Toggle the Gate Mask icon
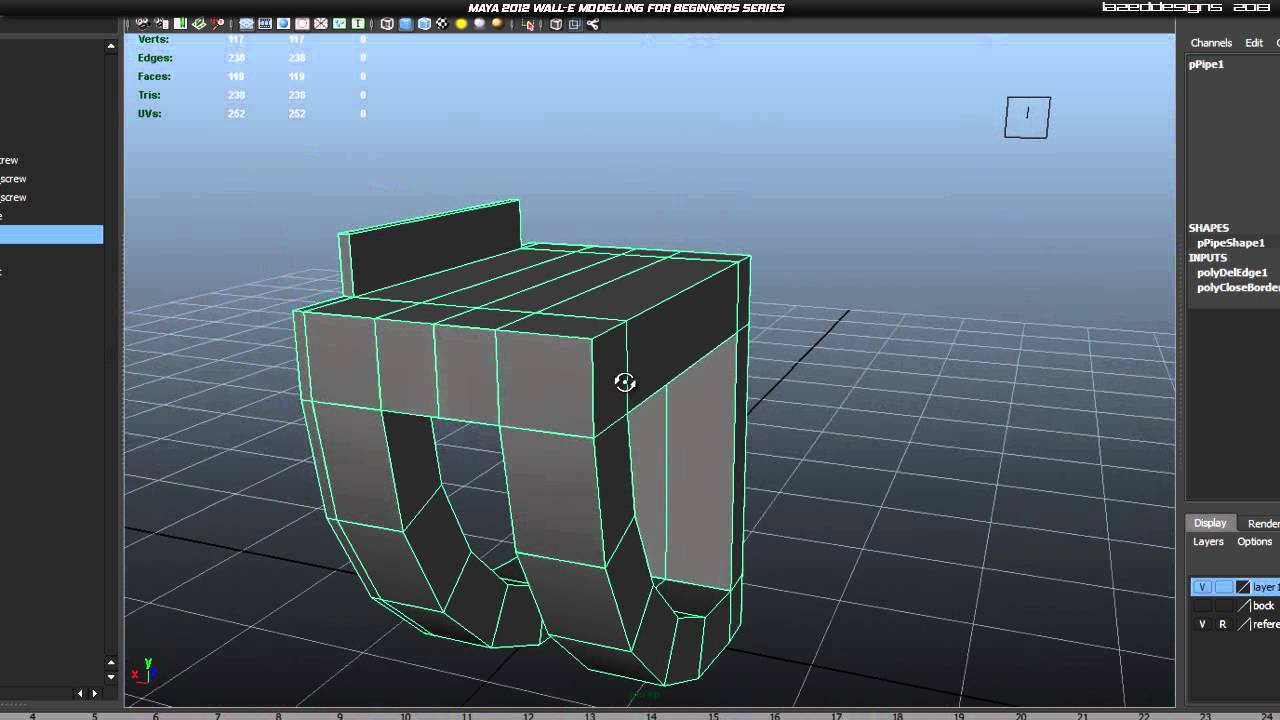Screen dimensions: 1280x720 (302, 24)
